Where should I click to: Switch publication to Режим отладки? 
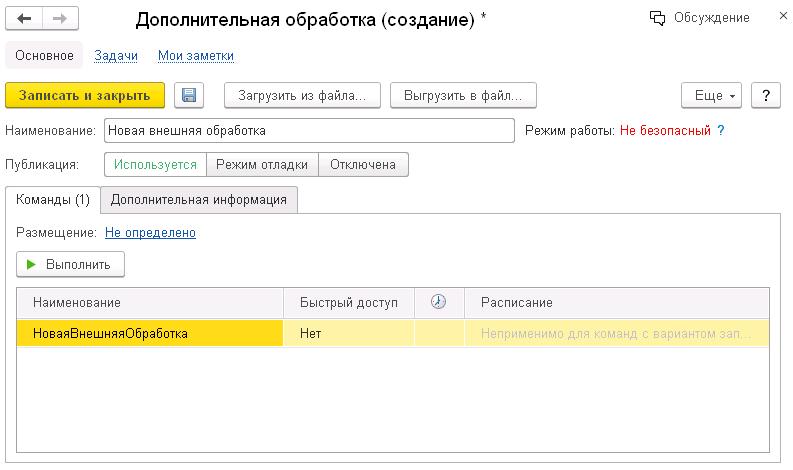tap(262, 164)
